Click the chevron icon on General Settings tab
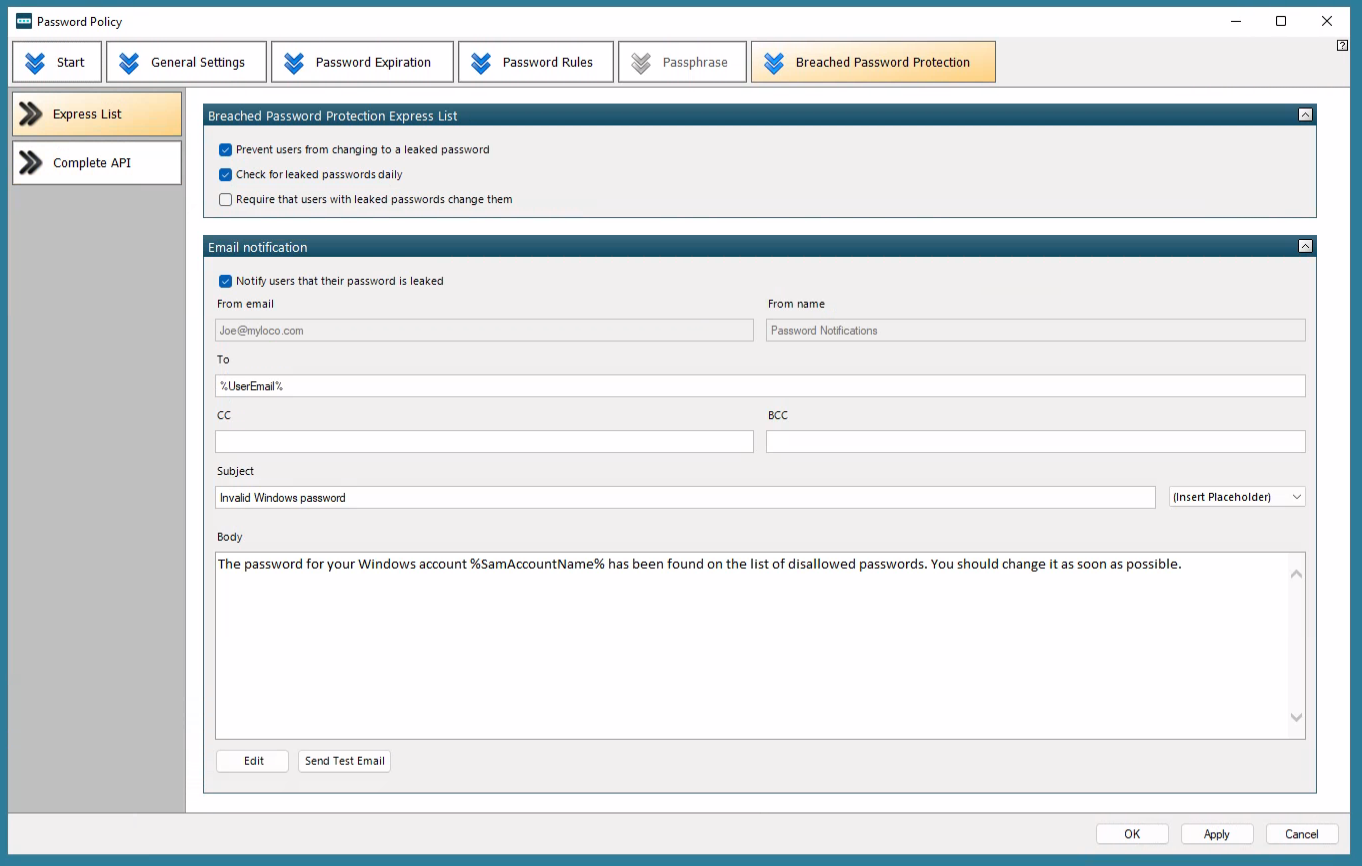 point(129,62)
